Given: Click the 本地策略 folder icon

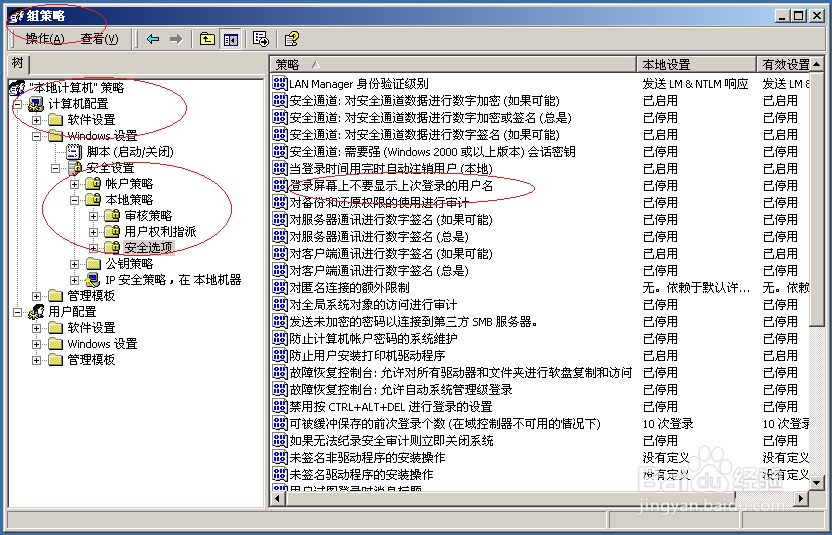Looking at the screenshot, I should 93,200.
